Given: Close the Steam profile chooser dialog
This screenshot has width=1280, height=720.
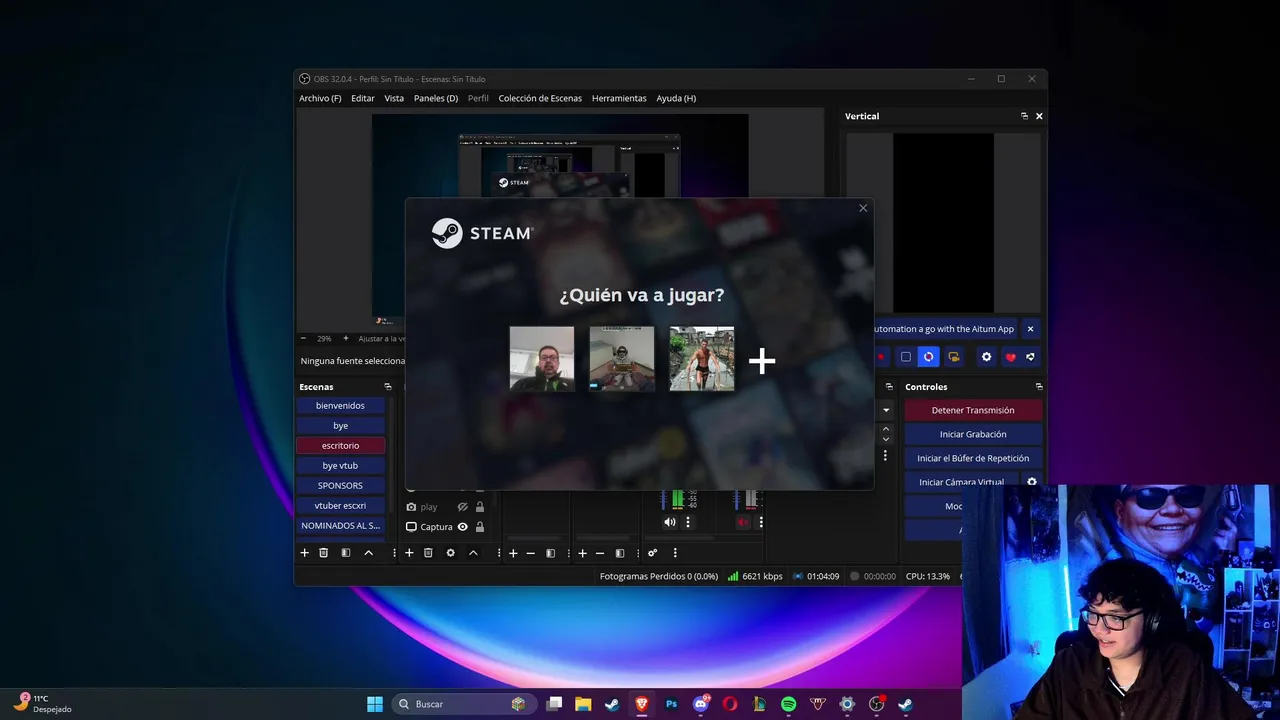Looking at the screenshot, I should pos(863,208).
